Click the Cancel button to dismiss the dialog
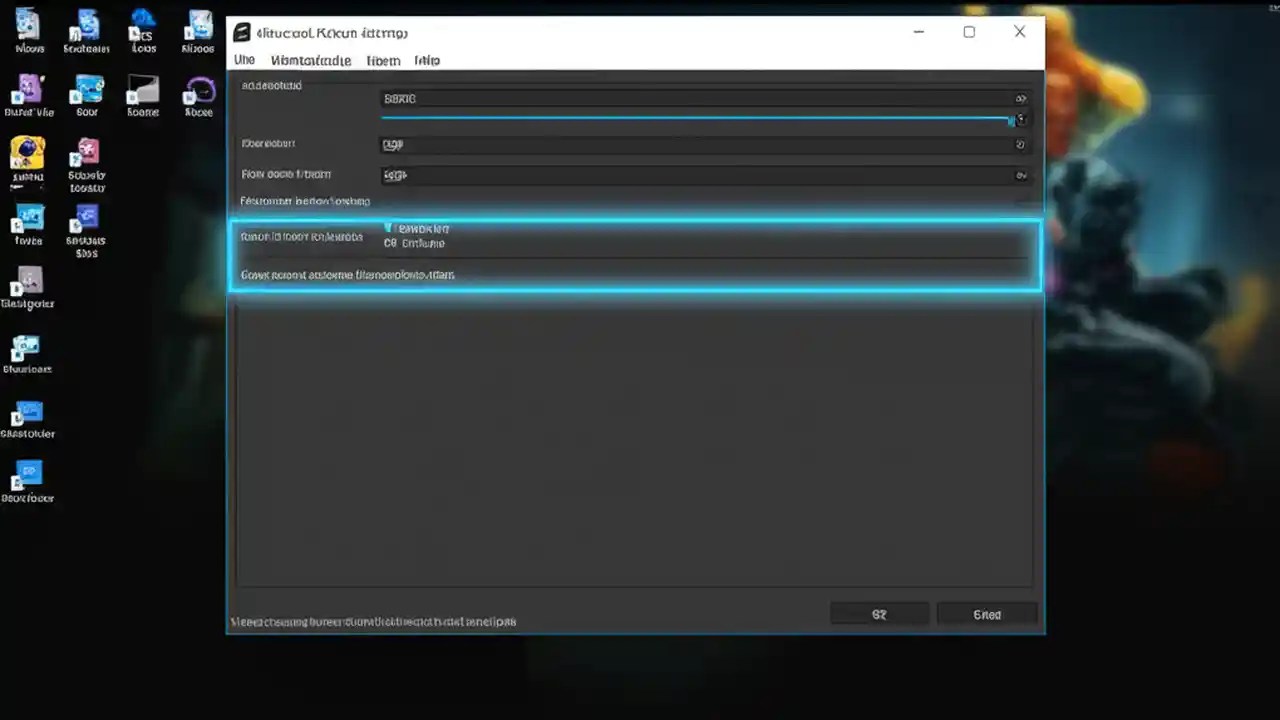The image size is (1280, 720). click(x=986, y=614)
